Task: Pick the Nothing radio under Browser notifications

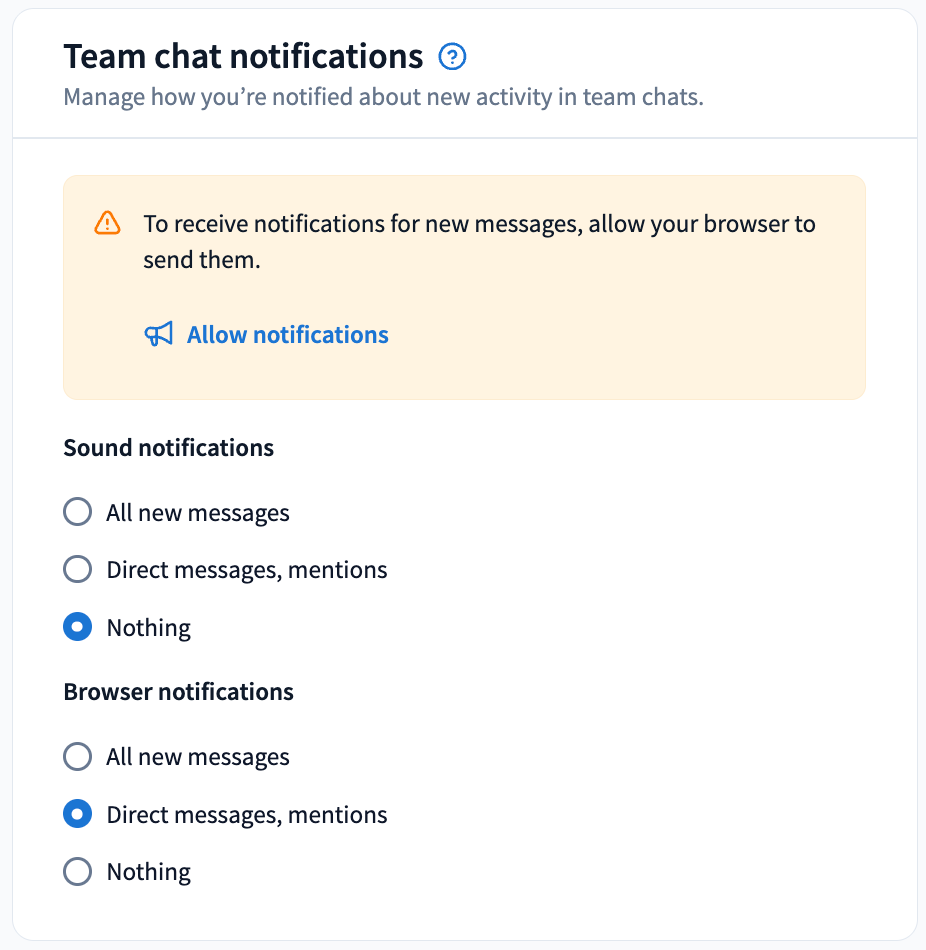Action: coord(78,872)
